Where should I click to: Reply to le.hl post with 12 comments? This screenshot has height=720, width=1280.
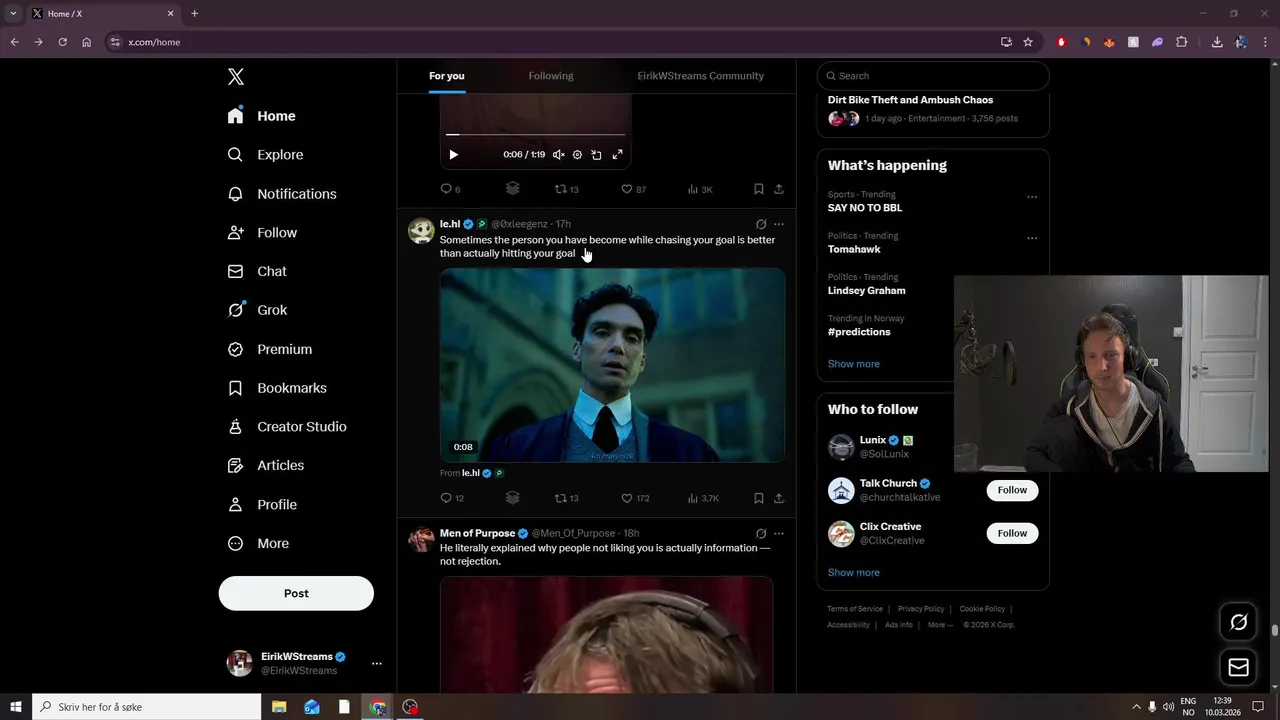coord(452,498)
